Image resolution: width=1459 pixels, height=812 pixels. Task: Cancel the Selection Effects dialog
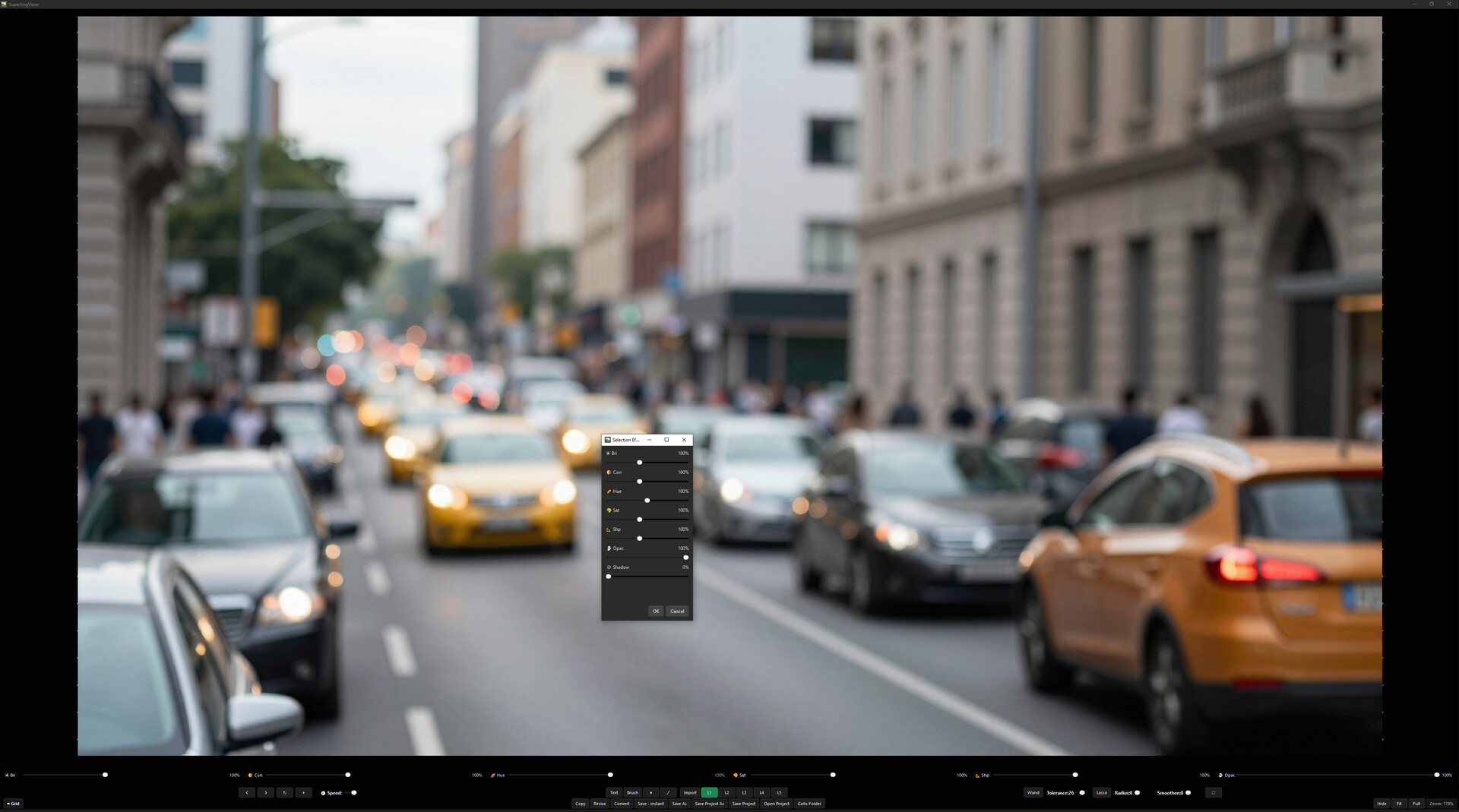tap(676, 611)
